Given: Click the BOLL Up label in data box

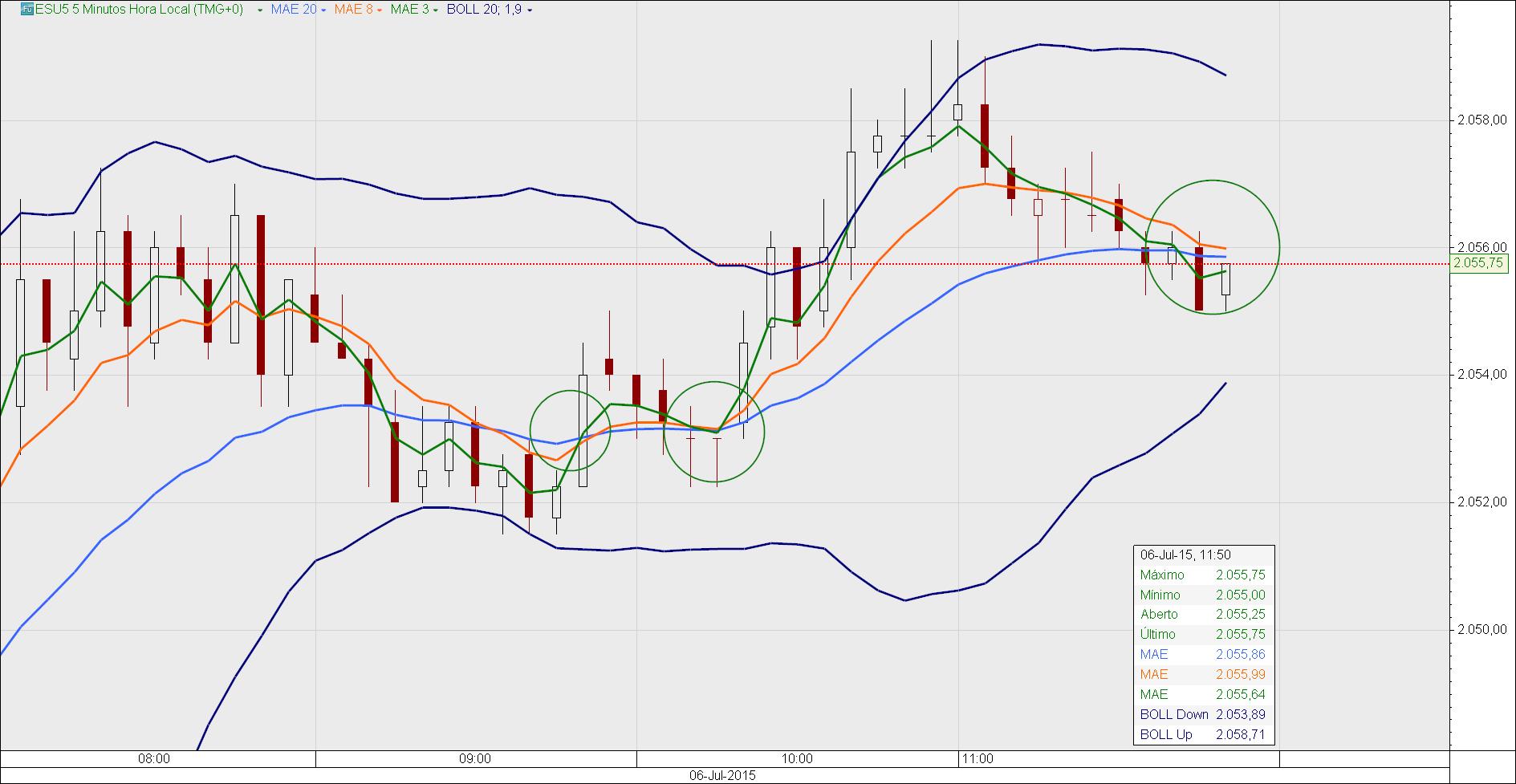Looking at the screenshot, I should coord(1166,735).
